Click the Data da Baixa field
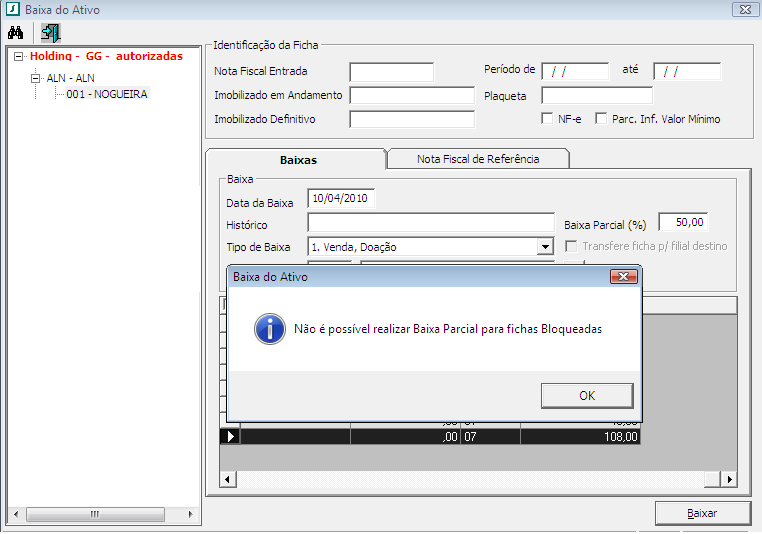762x534 pixels. (x=341, y=198)
